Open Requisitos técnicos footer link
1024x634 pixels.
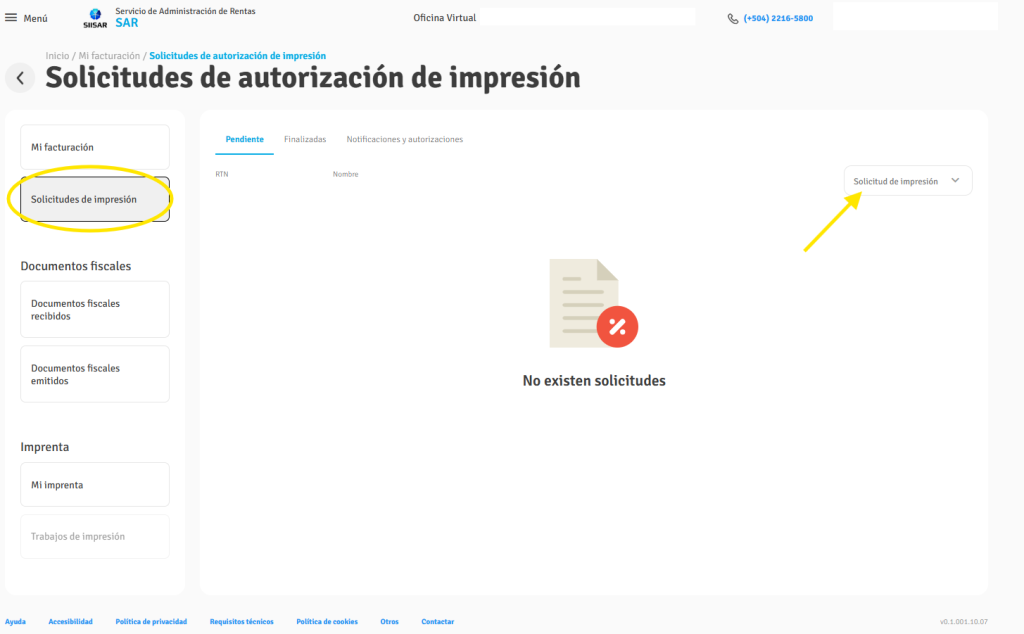pyautogui.click(x=242, y=622)
